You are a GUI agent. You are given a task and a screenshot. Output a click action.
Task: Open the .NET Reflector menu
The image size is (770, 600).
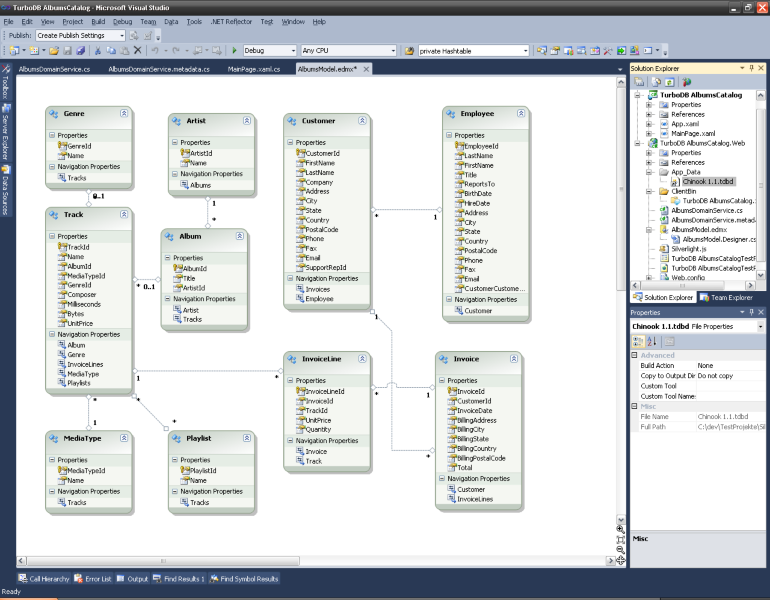[231, 22]
